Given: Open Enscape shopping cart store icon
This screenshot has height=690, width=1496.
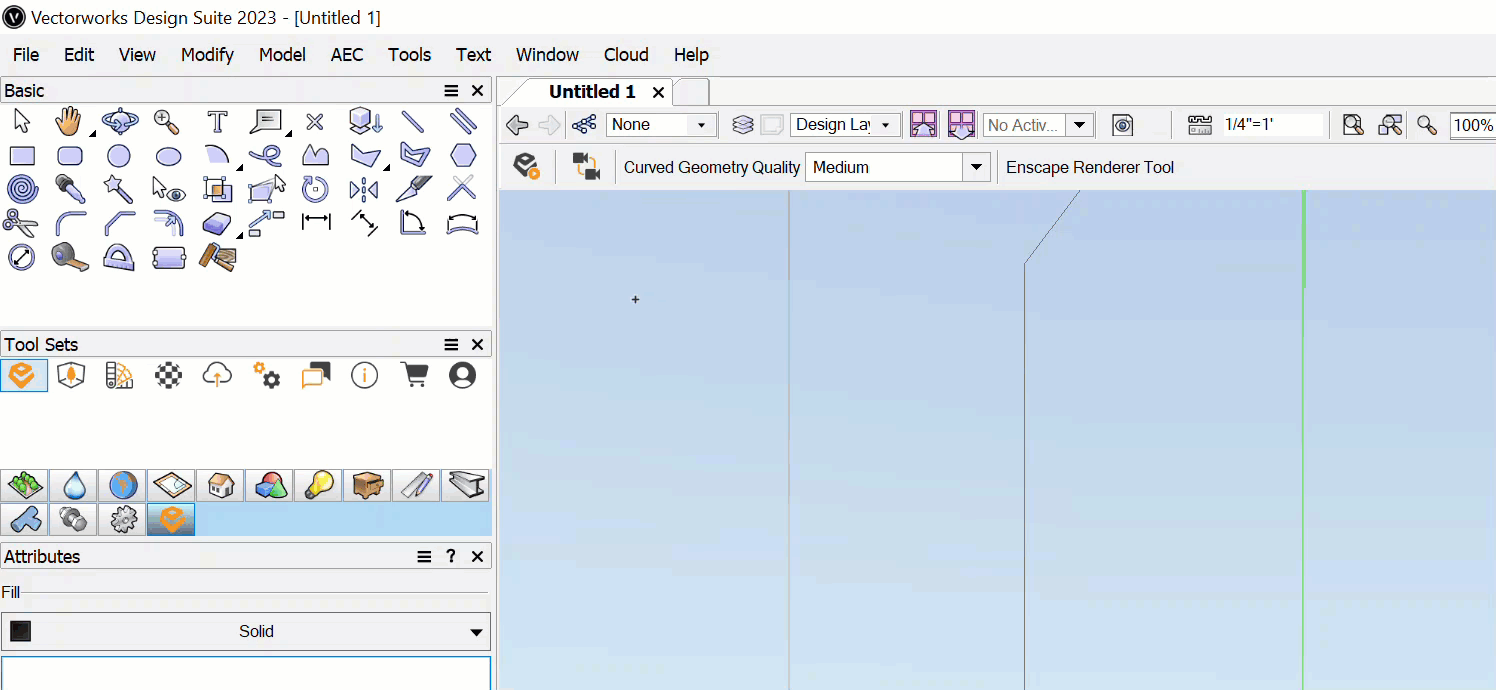Looking at the screenshot, I should [413, 375].
